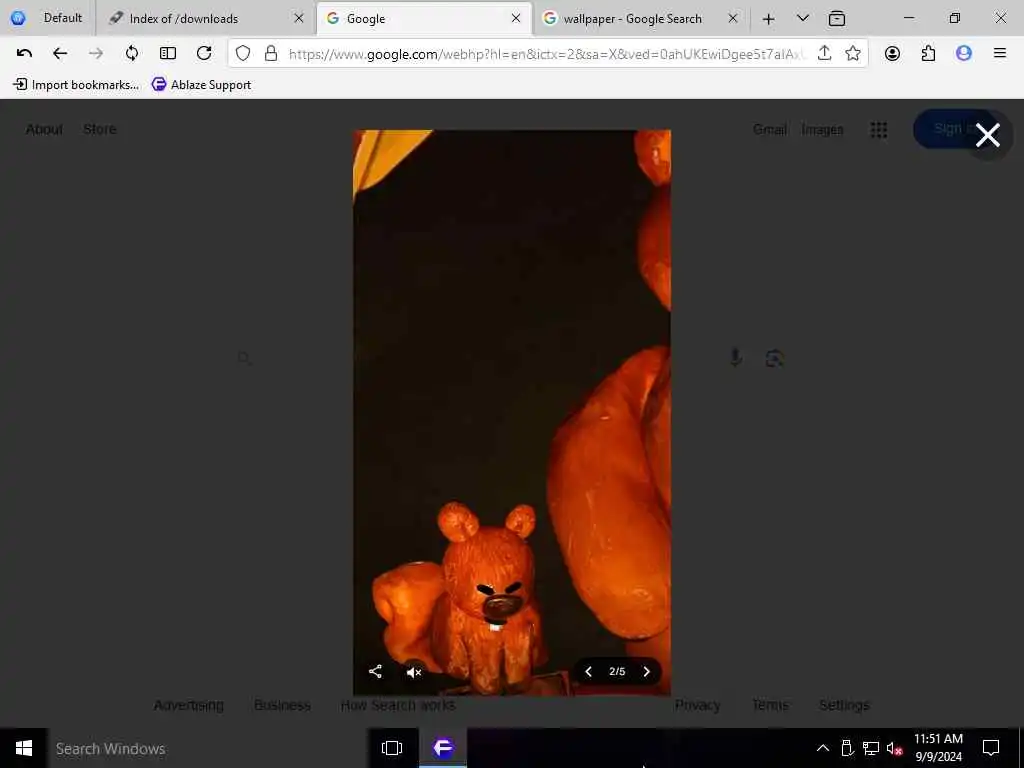Click the undo arrow in the toolbar

click(x=24, y=54)
